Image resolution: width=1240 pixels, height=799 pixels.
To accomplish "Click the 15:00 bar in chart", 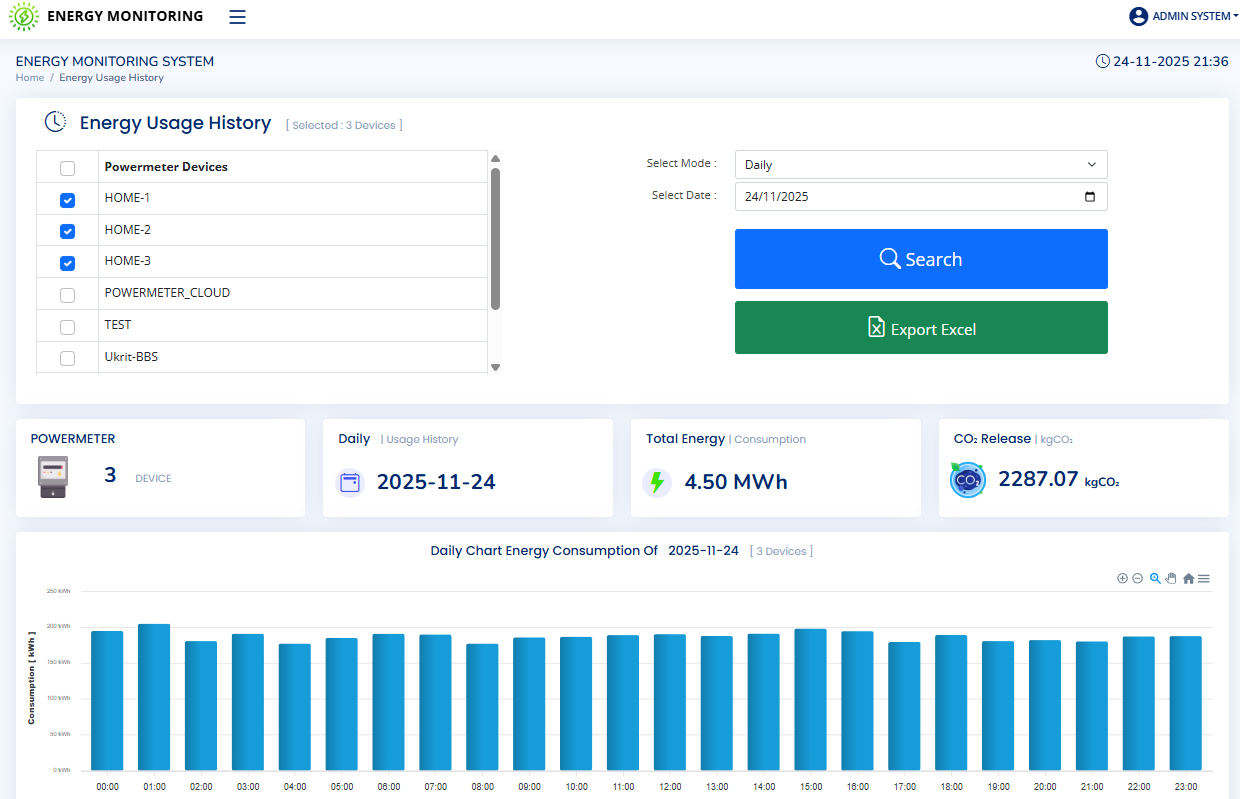I will 810,698.
